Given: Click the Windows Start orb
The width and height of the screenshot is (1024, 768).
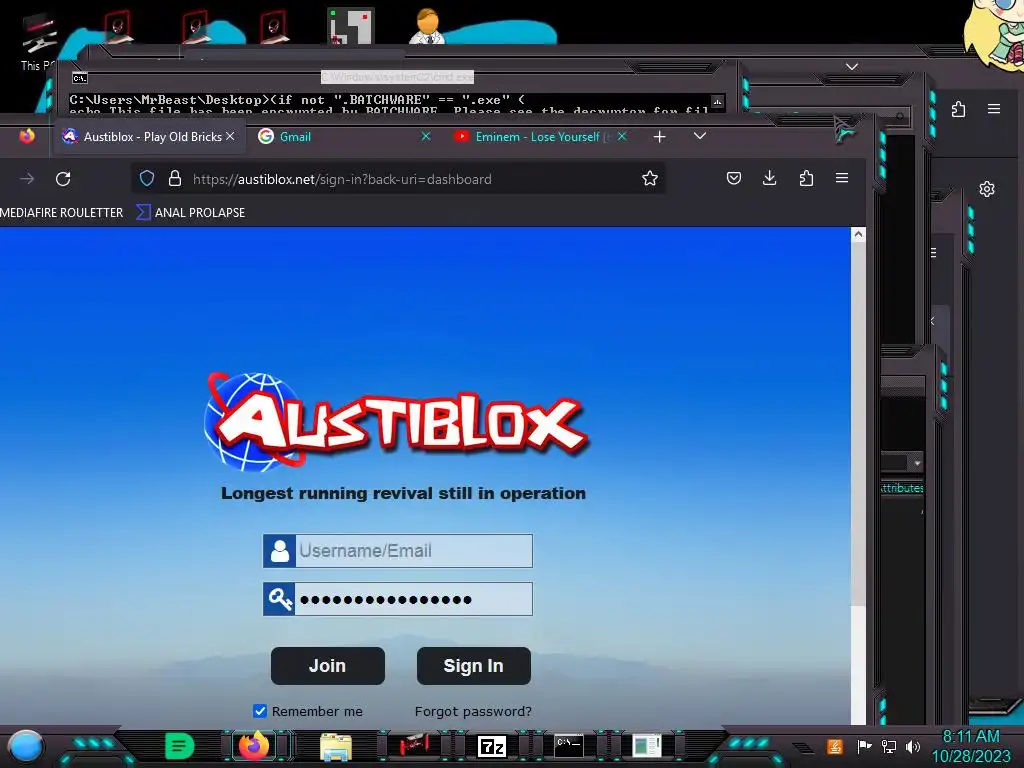Looking at the screenshot, I should click(25, 746).
